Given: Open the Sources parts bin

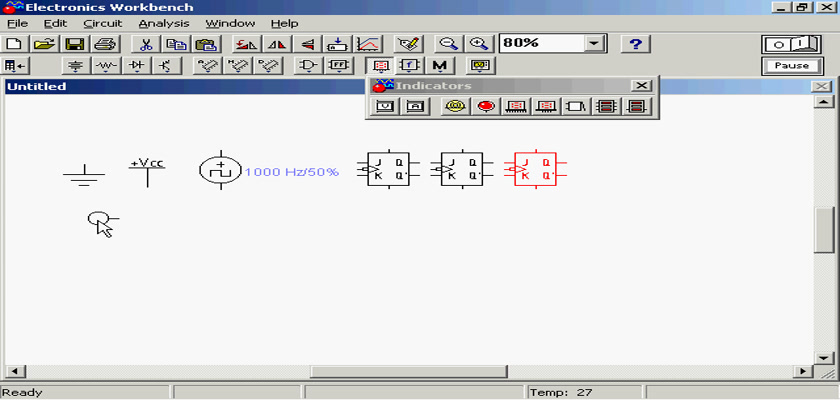Looking at the screenshot, I should click(76, 66).
